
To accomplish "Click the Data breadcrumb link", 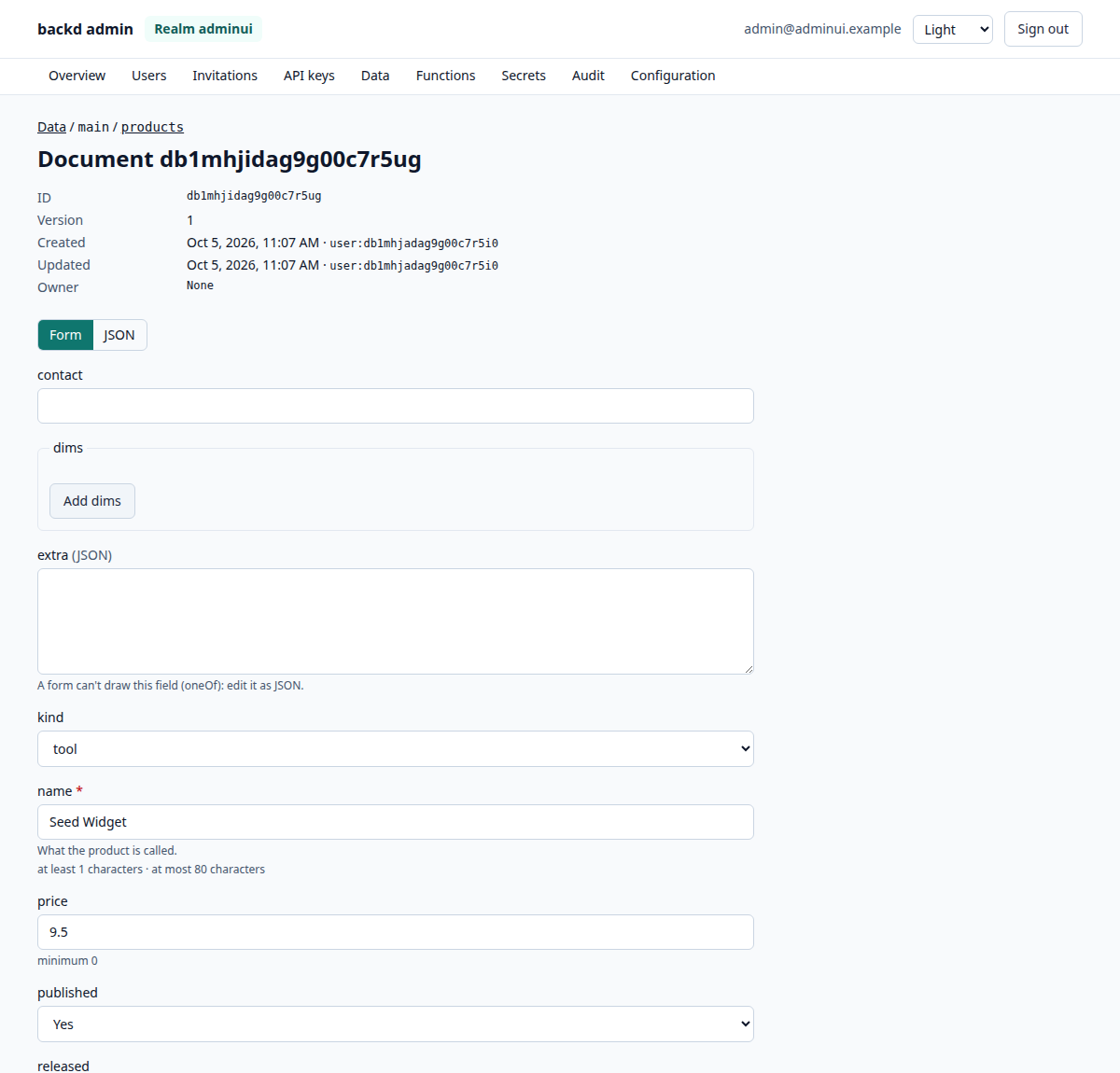I will click(51, 127).
